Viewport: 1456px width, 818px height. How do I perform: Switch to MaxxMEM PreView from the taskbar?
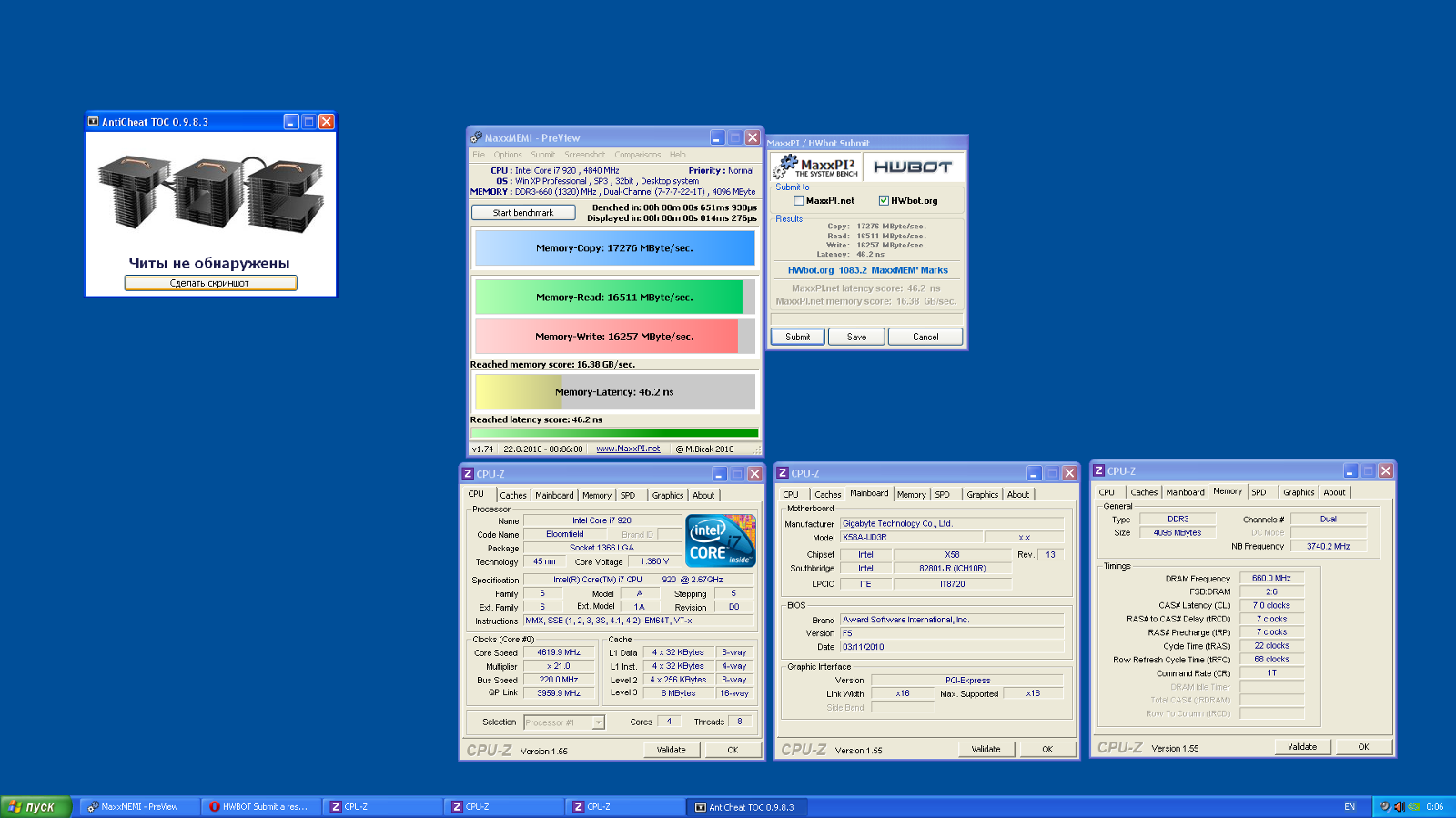click(139, 806)
